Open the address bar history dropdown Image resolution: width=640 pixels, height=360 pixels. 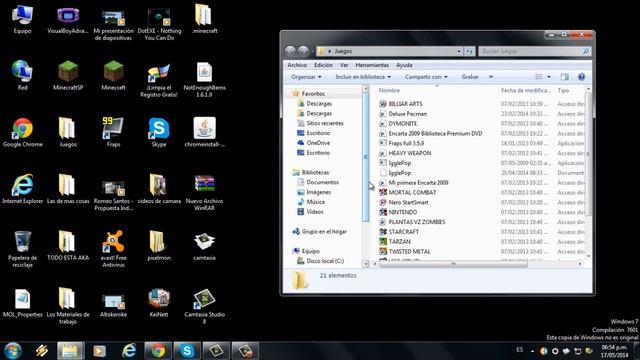pyautogui.click(x=459, y=51)
